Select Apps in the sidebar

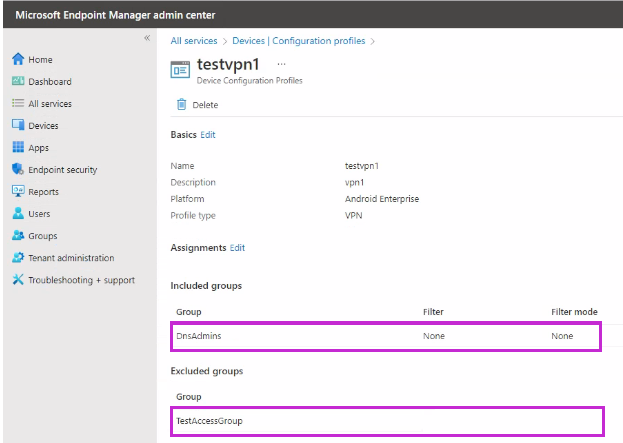pos(38,148)
